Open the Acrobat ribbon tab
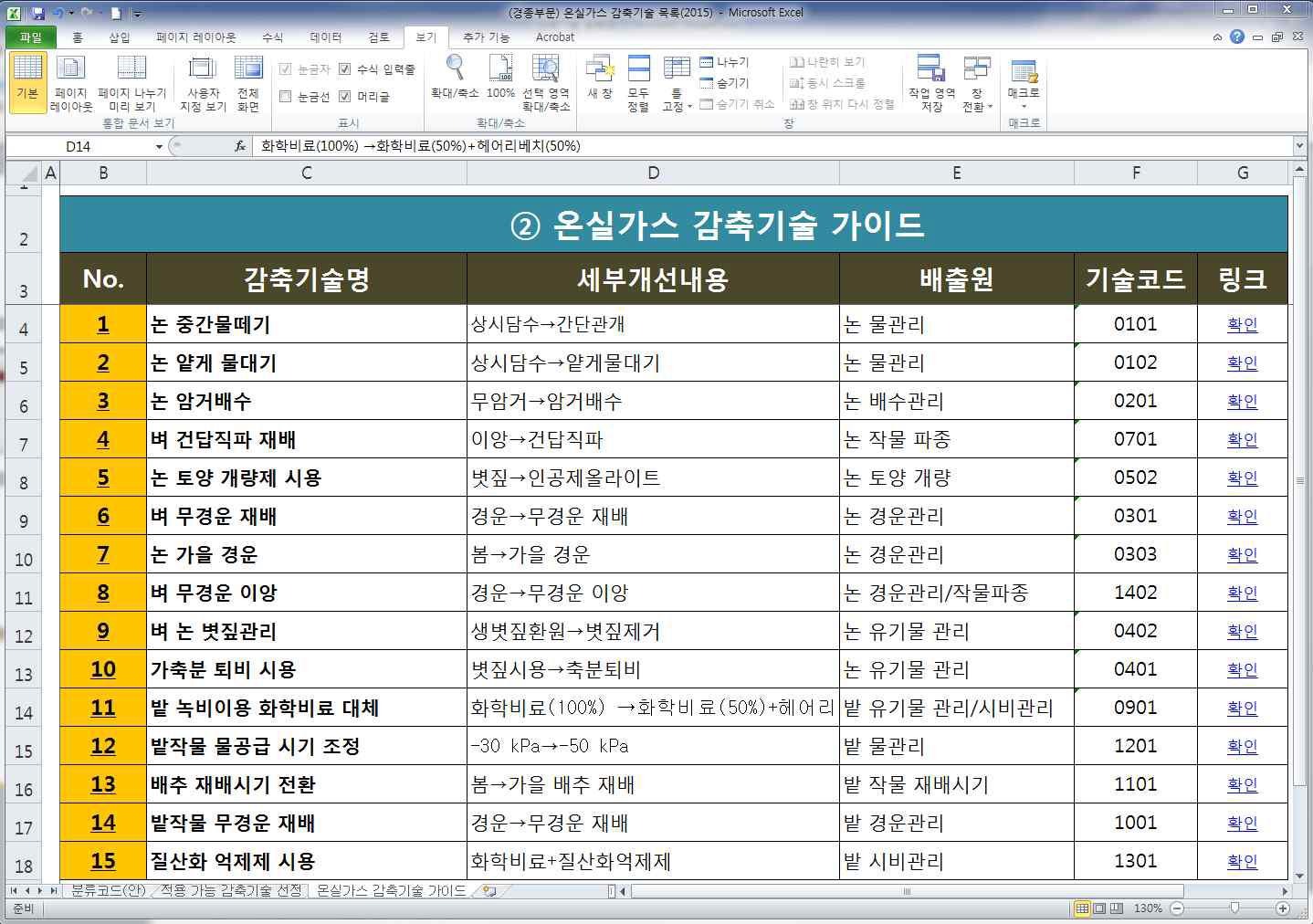1313x924 pixels. click(x=555, y=37)
